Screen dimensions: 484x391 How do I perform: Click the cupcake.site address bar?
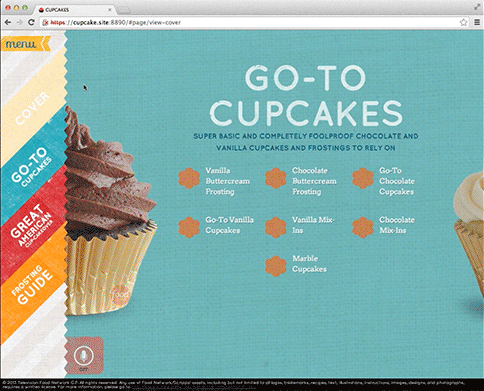pos(253,23)
